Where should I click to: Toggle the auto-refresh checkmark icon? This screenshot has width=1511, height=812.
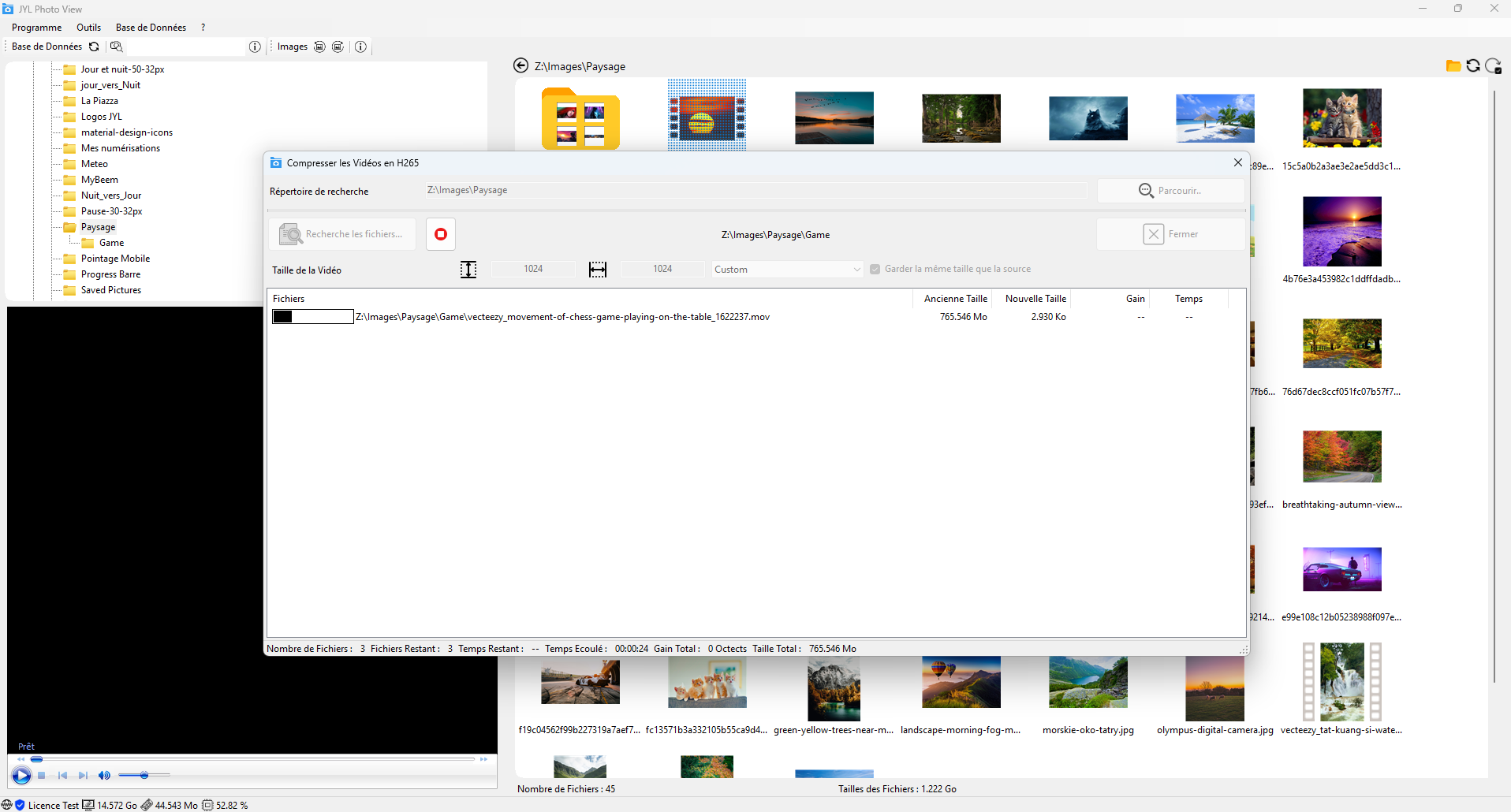(x=1493, y=66)
